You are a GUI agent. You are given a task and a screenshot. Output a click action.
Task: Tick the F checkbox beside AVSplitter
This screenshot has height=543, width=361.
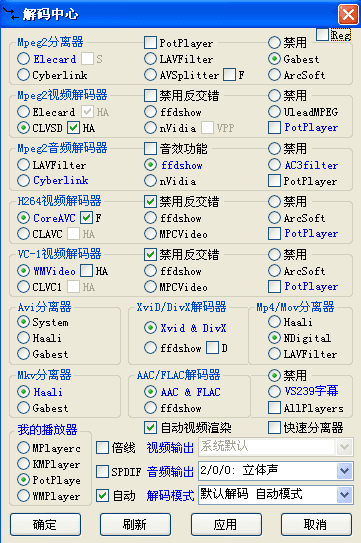(x=229, y=75)
